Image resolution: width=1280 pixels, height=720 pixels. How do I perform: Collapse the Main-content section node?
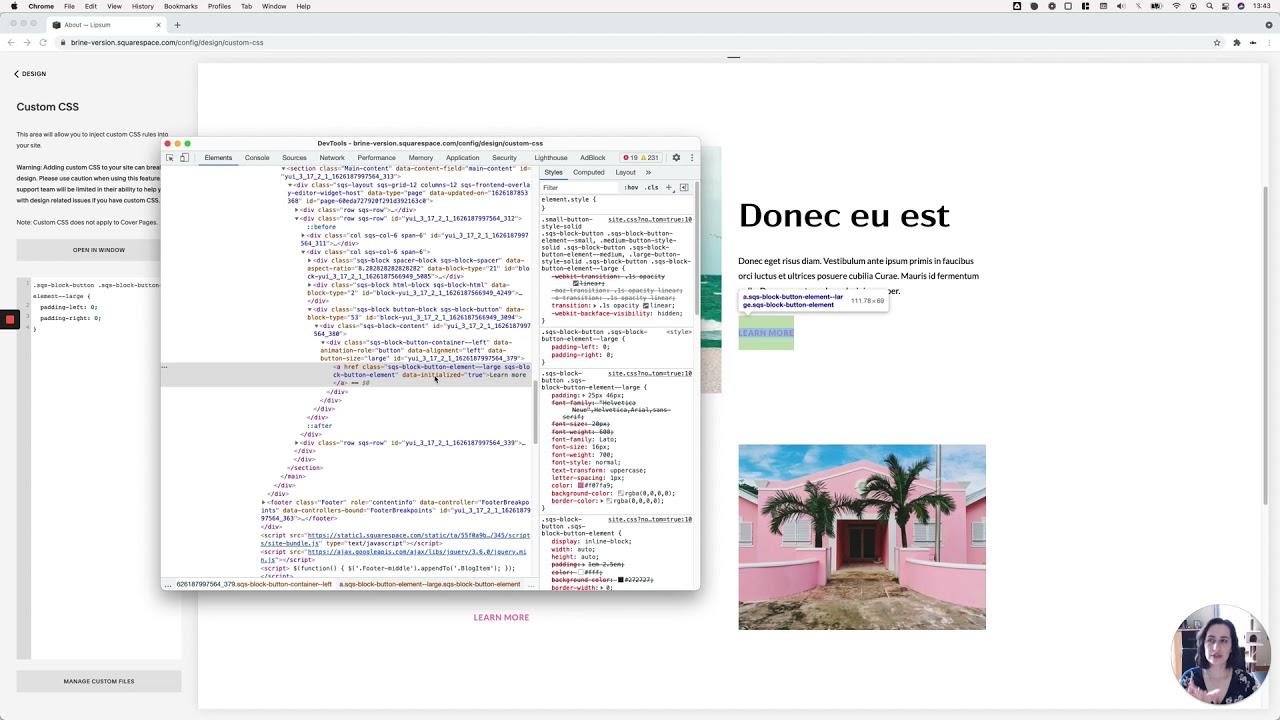click(284, 168)
